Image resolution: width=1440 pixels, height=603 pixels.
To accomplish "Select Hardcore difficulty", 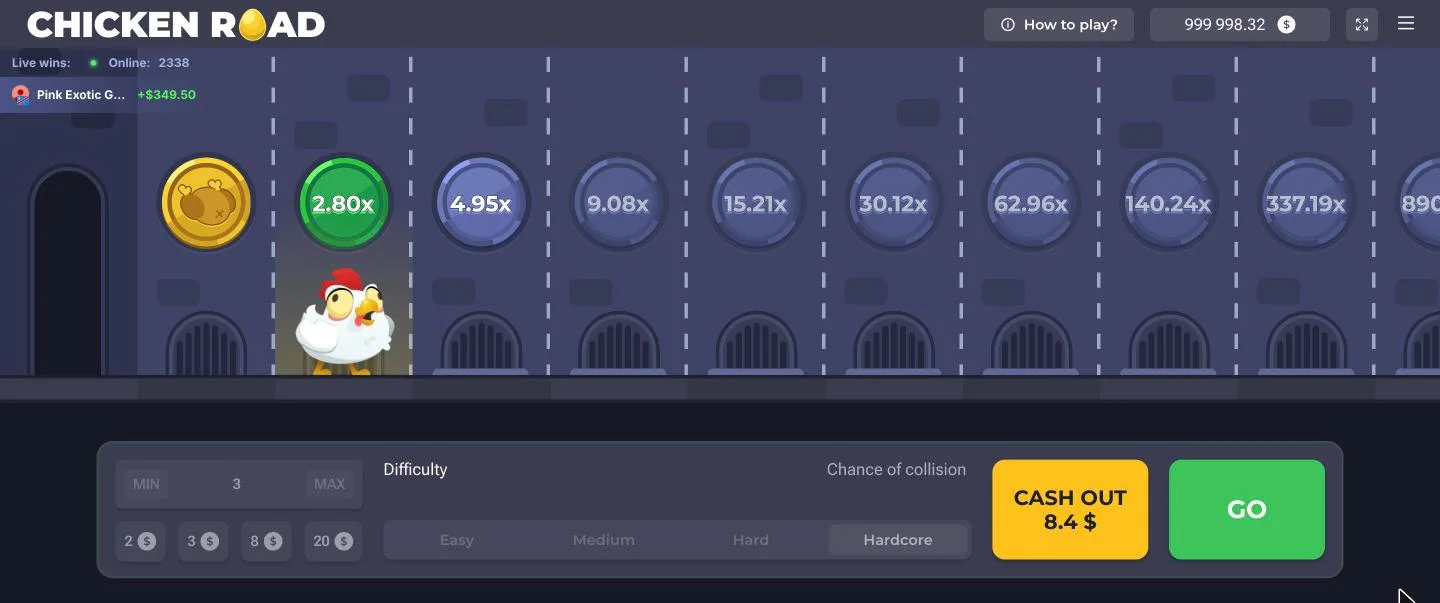I will coord(898,540).
